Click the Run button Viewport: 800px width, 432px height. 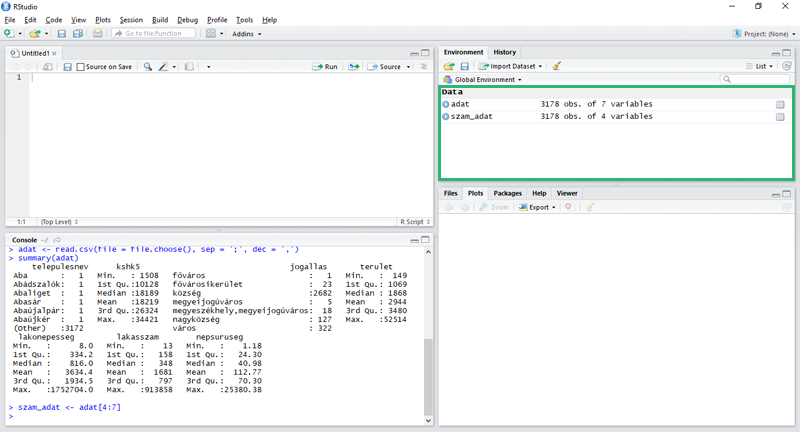pyautogui.click(x=325, y=67)
